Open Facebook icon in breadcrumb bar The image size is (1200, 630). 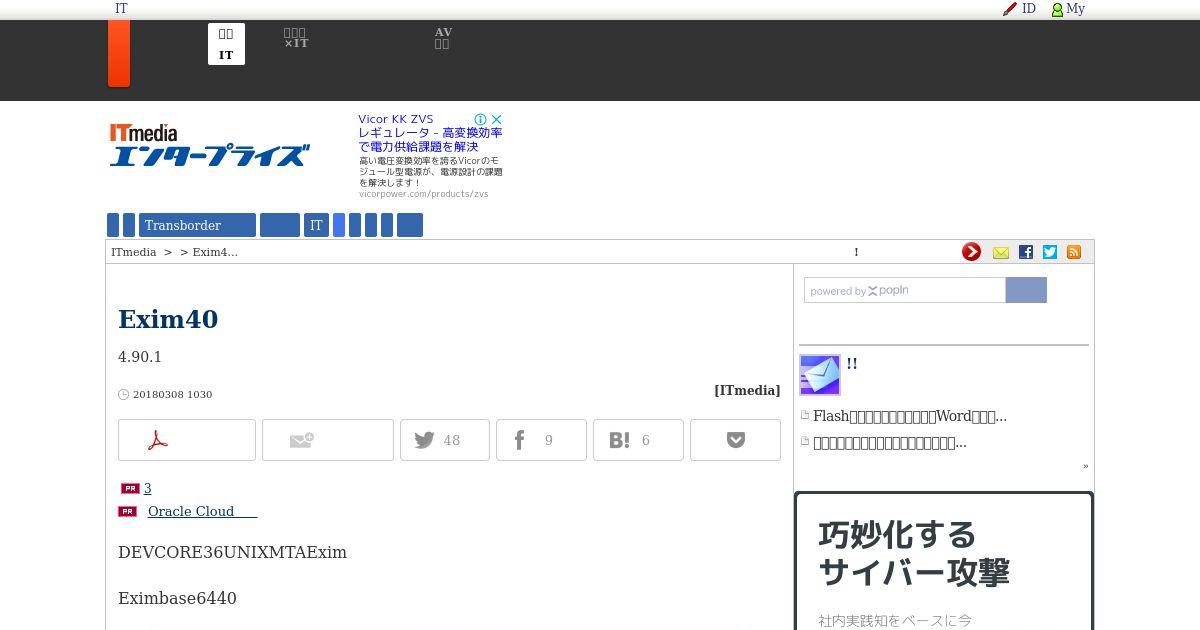[x=1026, y=252]
